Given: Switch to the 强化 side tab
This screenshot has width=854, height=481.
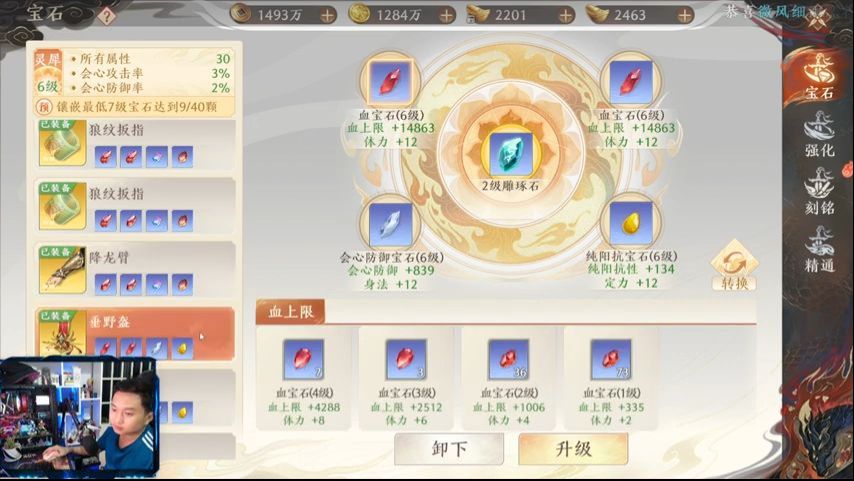Looking at the screenshot, I should point(819,135).
